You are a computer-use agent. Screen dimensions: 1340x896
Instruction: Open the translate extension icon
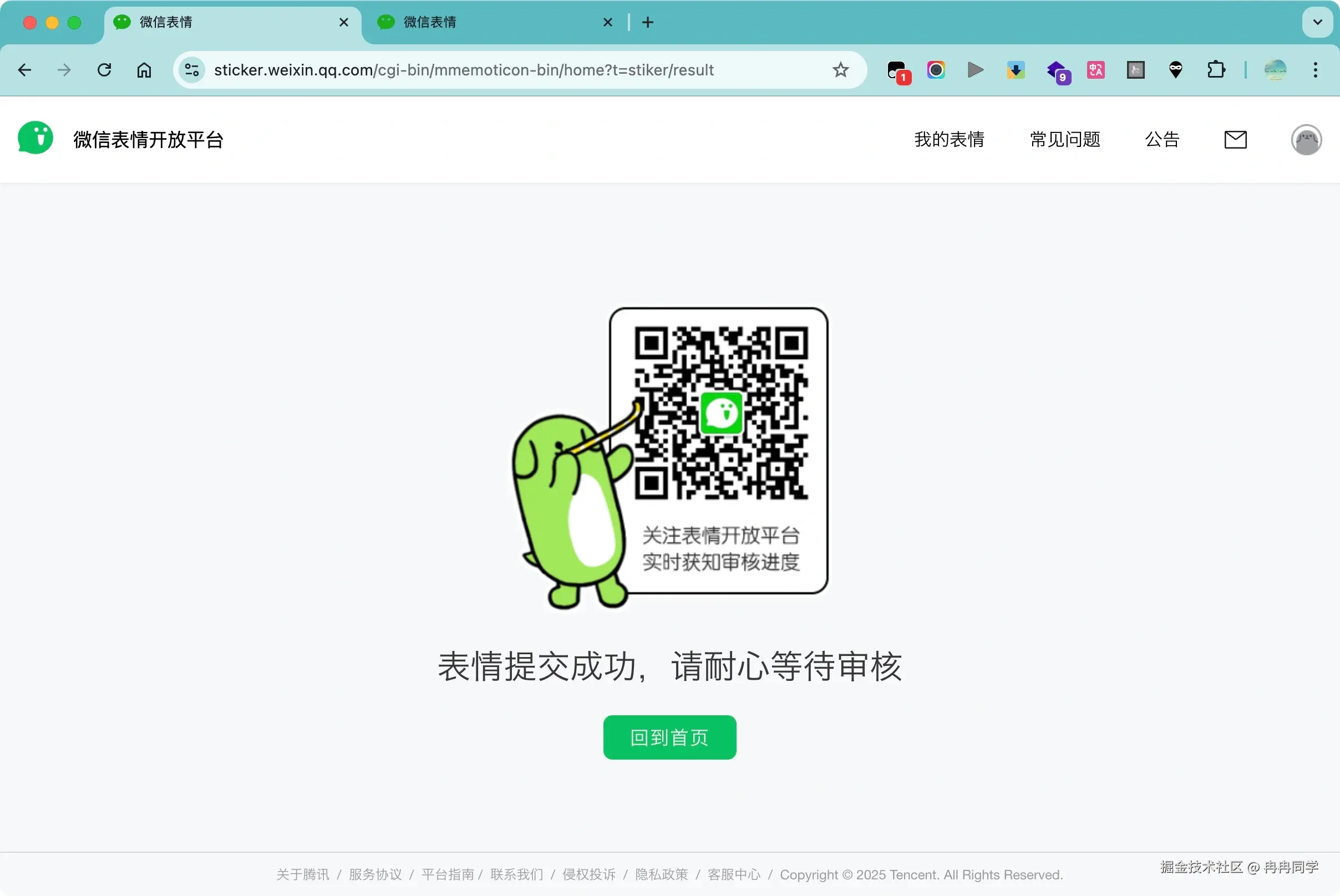(1095, 70)
